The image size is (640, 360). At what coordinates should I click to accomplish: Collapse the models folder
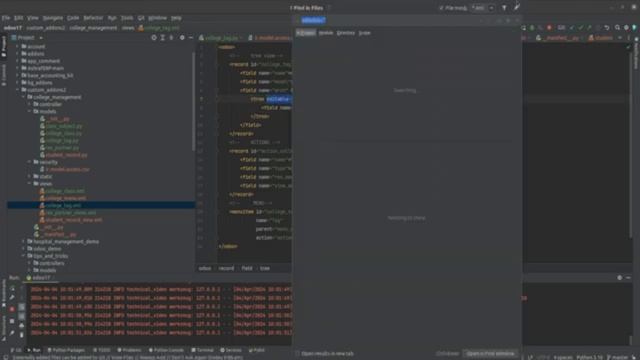pyautogui.click(x=30, y=111)
